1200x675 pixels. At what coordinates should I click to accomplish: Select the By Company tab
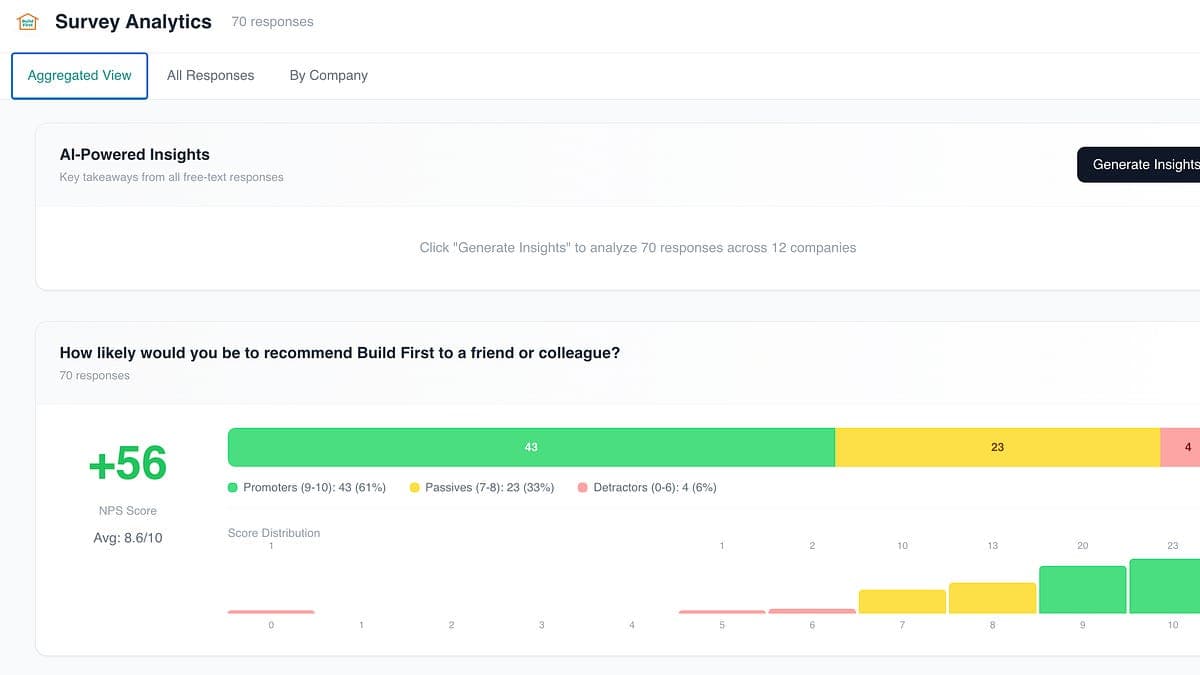(x=328, y=75)
